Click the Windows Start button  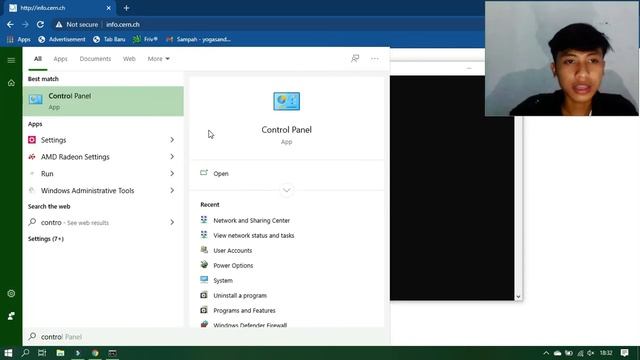(x=8, y=353)
